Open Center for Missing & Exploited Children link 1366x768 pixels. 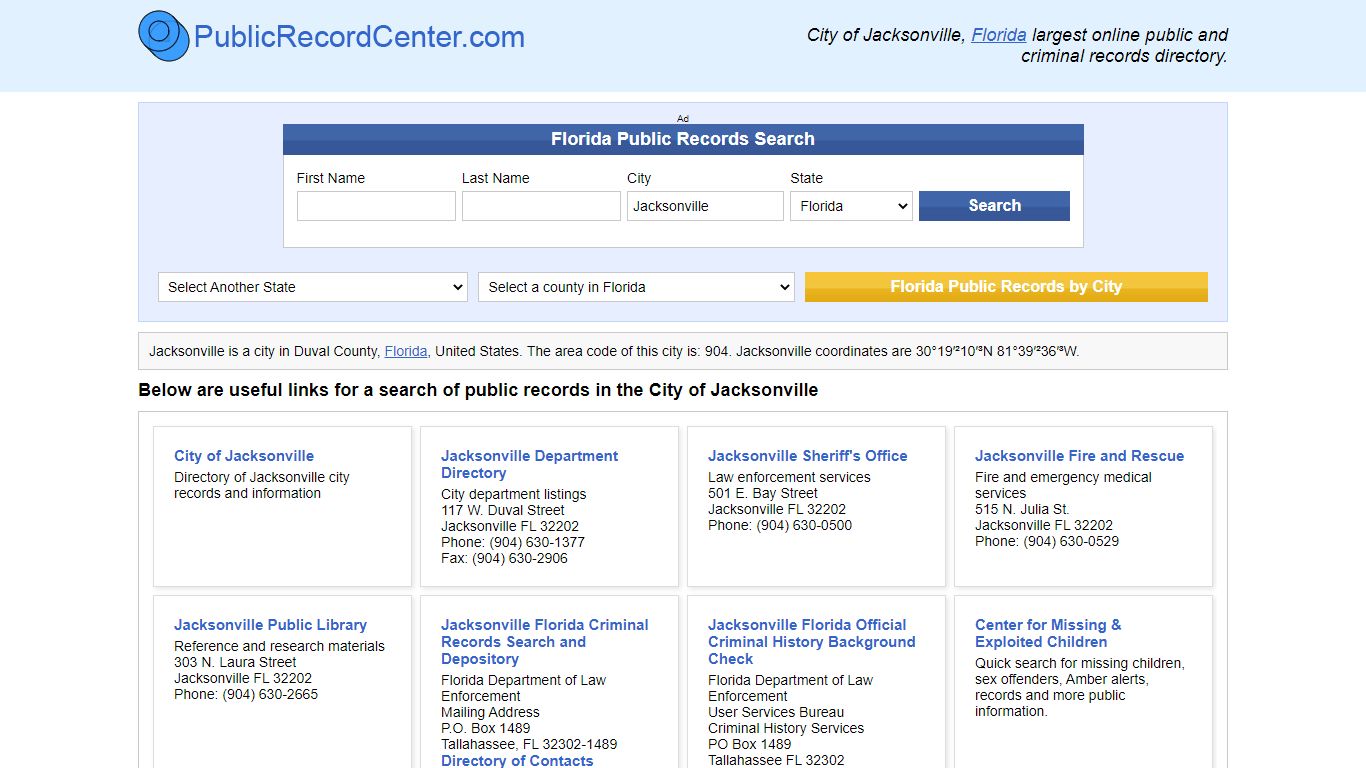pos(1048,633)
